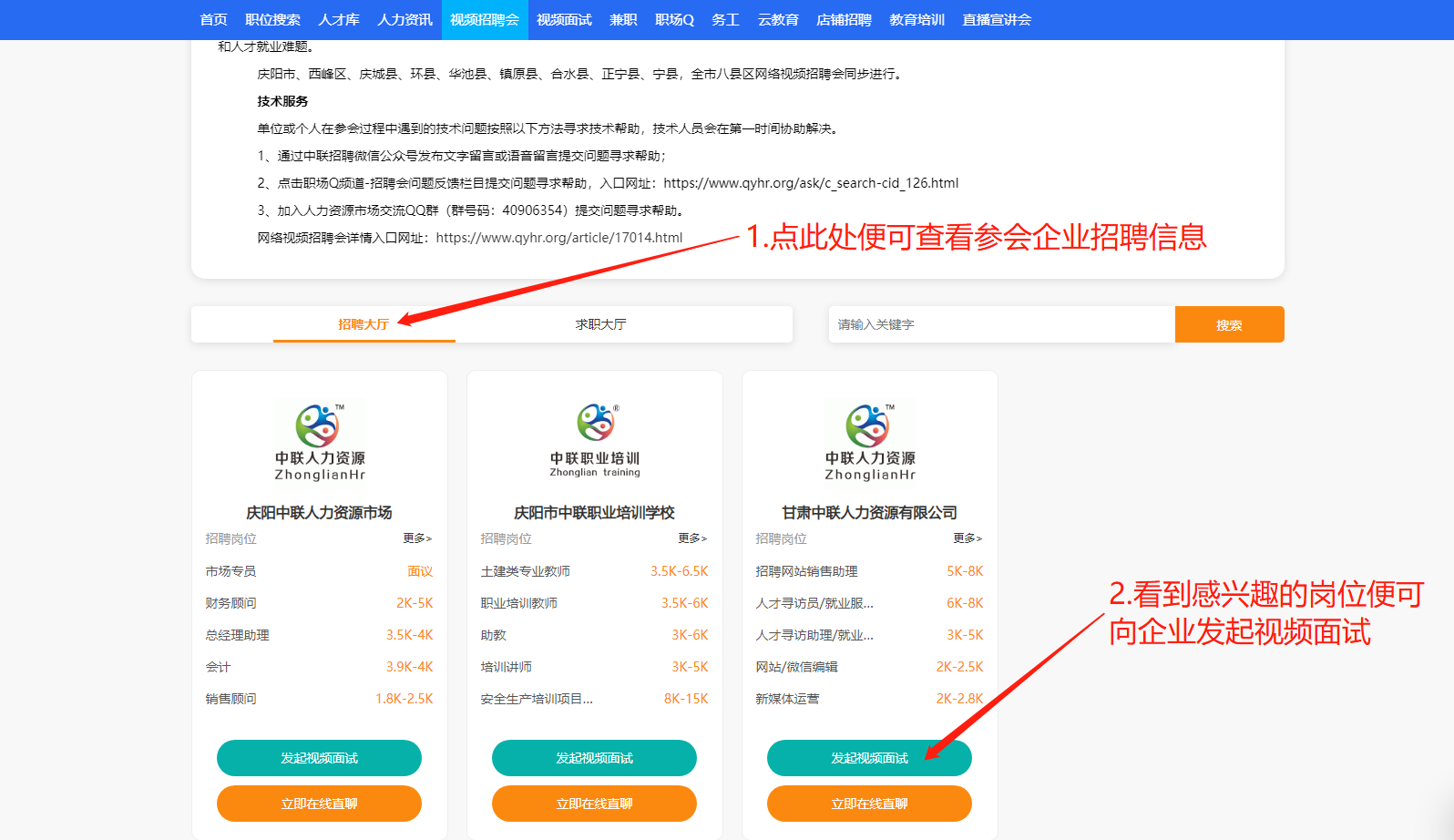Open the 市场专员 job listing
The height and width of the screenshot is (840, 1454).
click(230, 571)
